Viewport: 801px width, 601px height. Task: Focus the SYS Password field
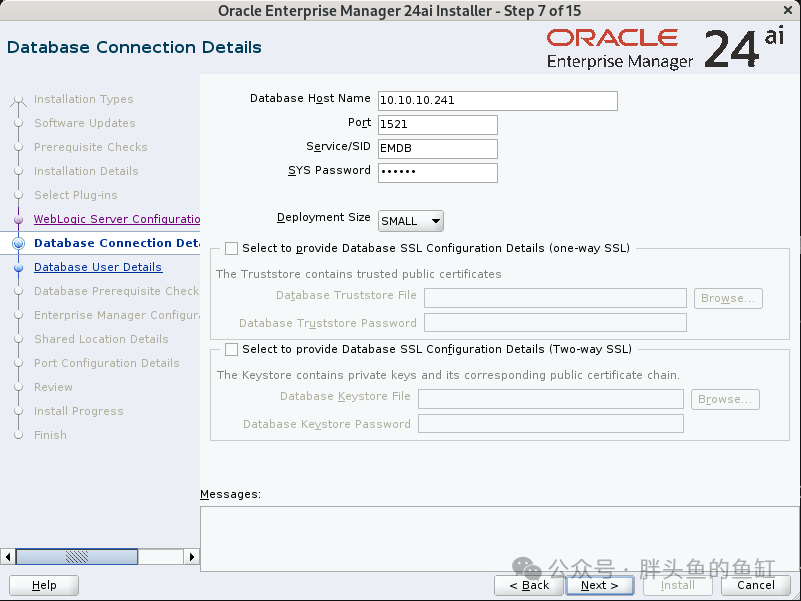[x=438, y=173]
